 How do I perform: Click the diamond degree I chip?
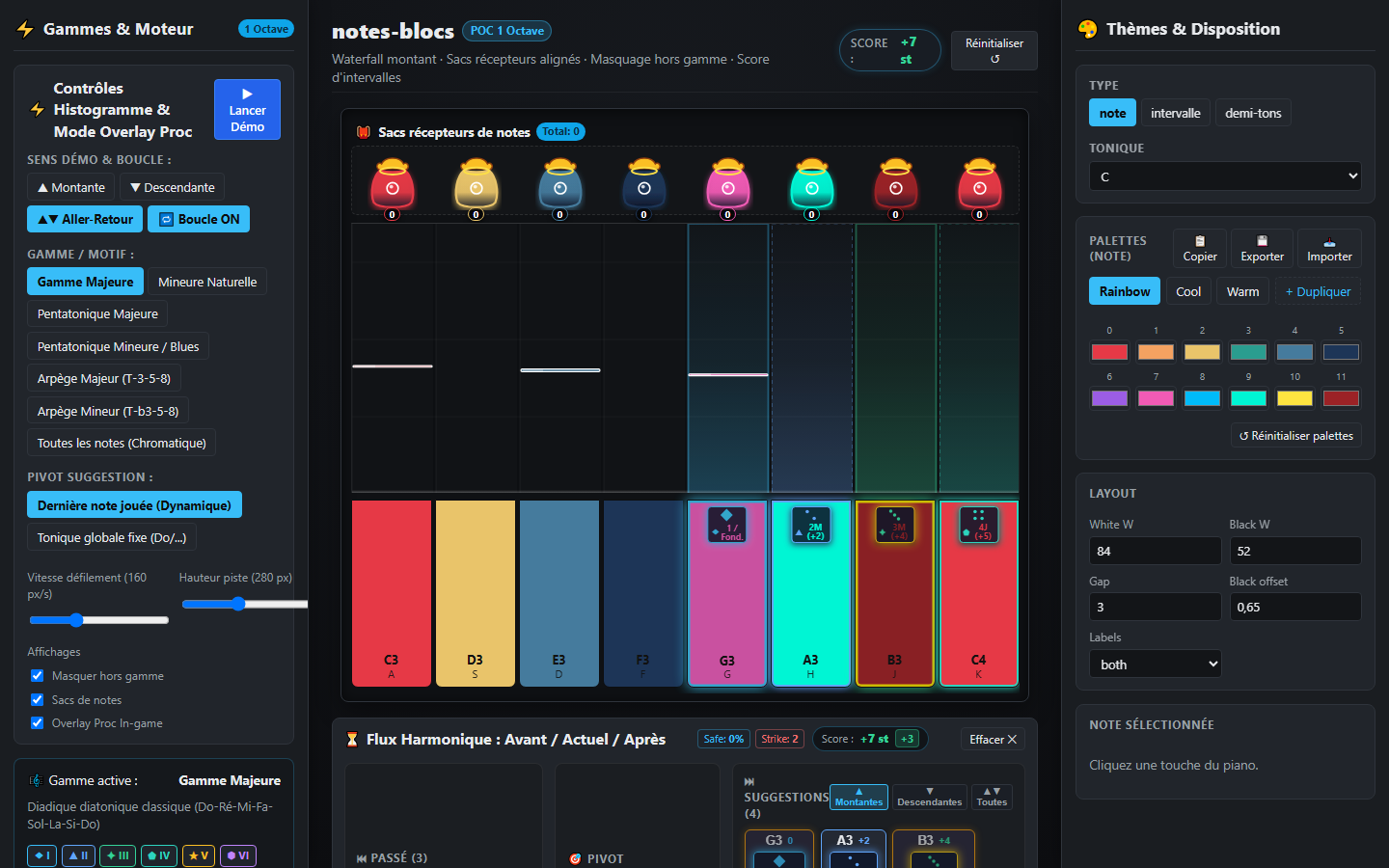pos(42,855)
